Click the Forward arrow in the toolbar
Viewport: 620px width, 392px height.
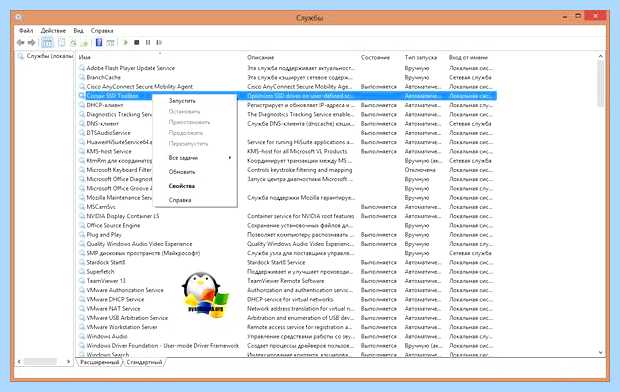pyautogui.click(x=32, y=42)
